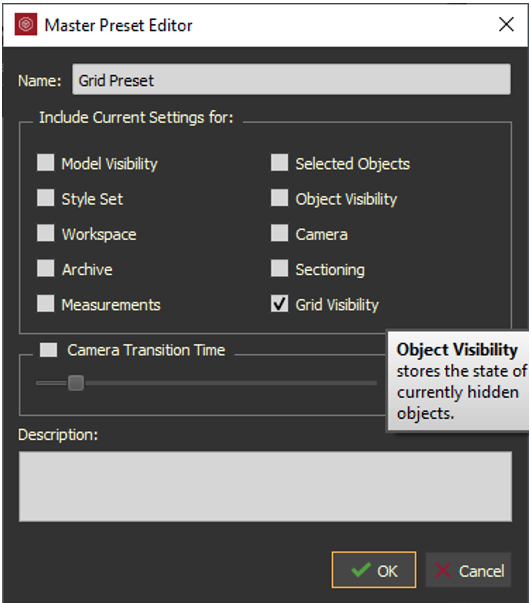Image resolution: width=531 pixels, height=603 pixels.
Task: Toggle the Measurements checkbox
Action: tap(45, 303)
